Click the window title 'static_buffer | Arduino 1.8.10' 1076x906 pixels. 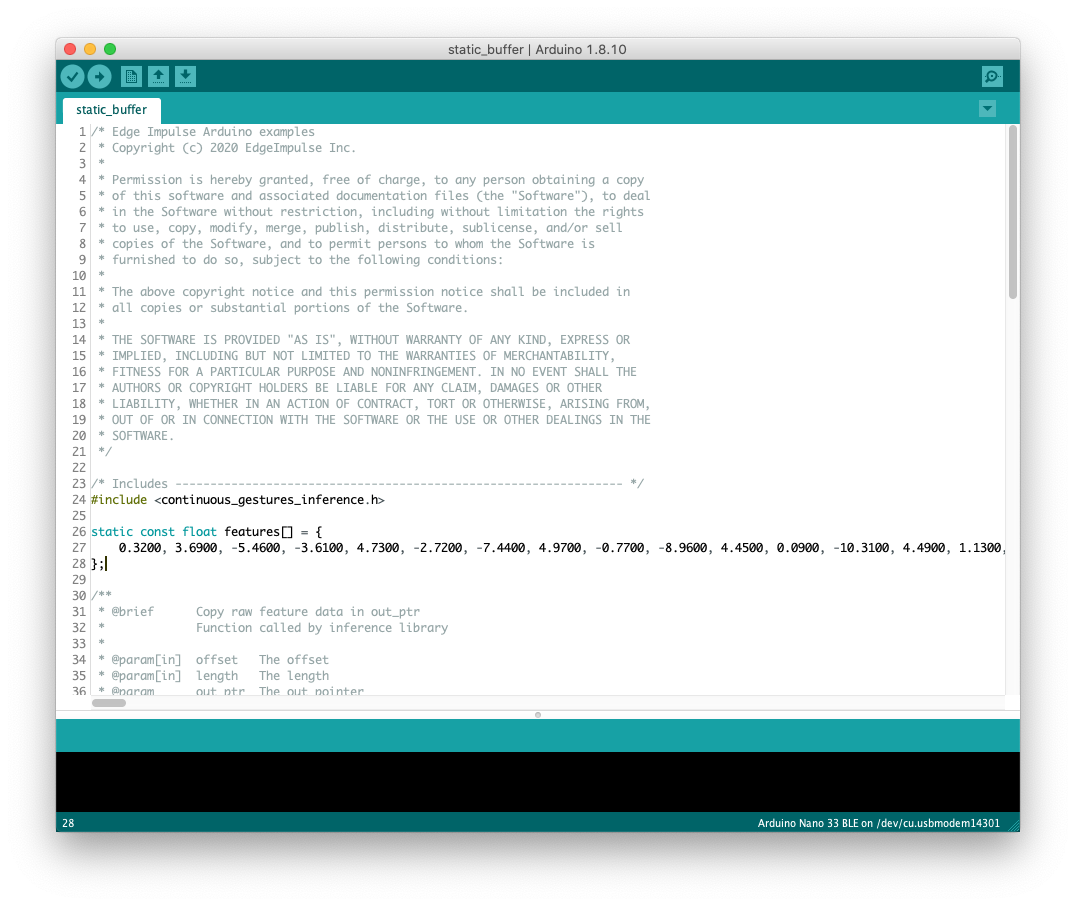point(537,49)
